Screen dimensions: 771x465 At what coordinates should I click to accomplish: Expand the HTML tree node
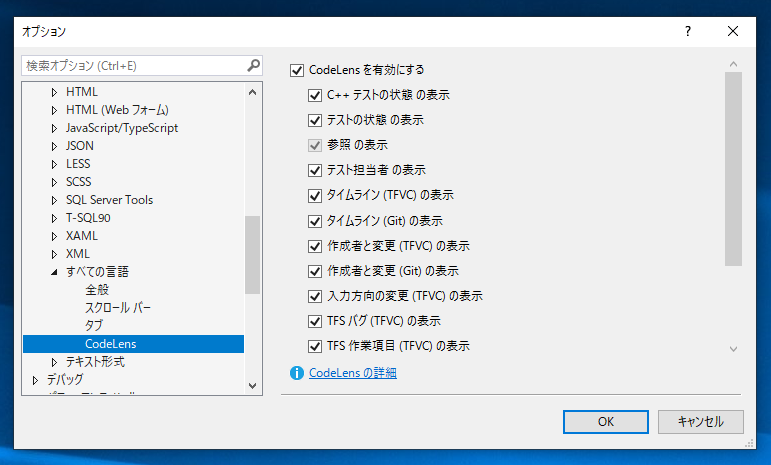tap(54, 92)
